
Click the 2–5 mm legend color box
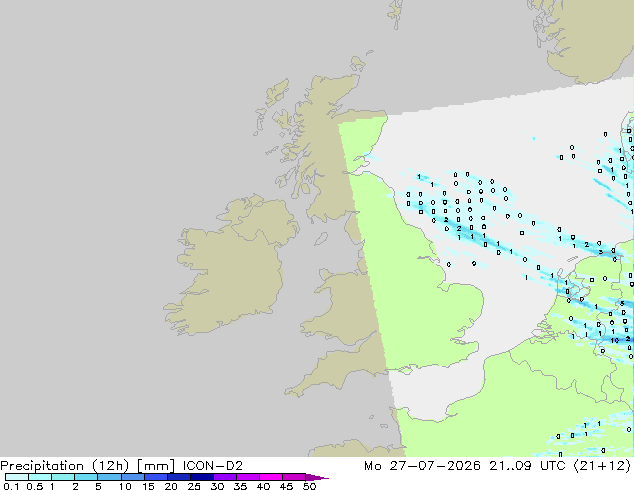86,477
